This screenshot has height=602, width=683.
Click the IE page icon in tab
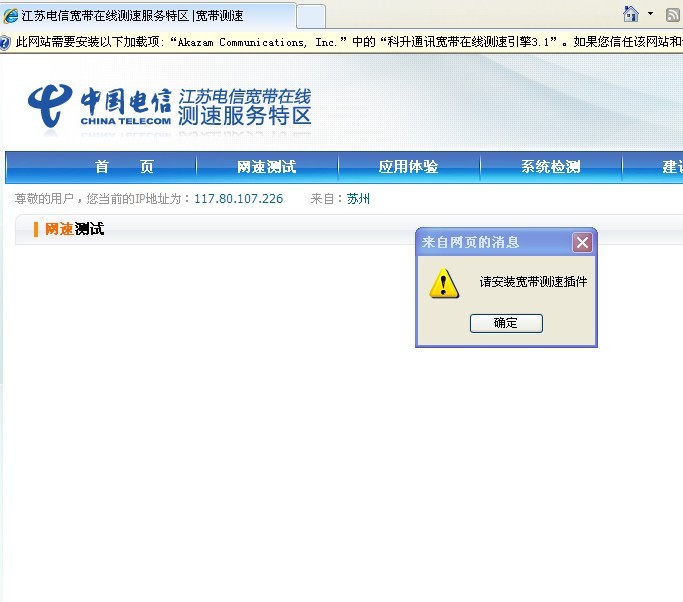click(10, 16)
